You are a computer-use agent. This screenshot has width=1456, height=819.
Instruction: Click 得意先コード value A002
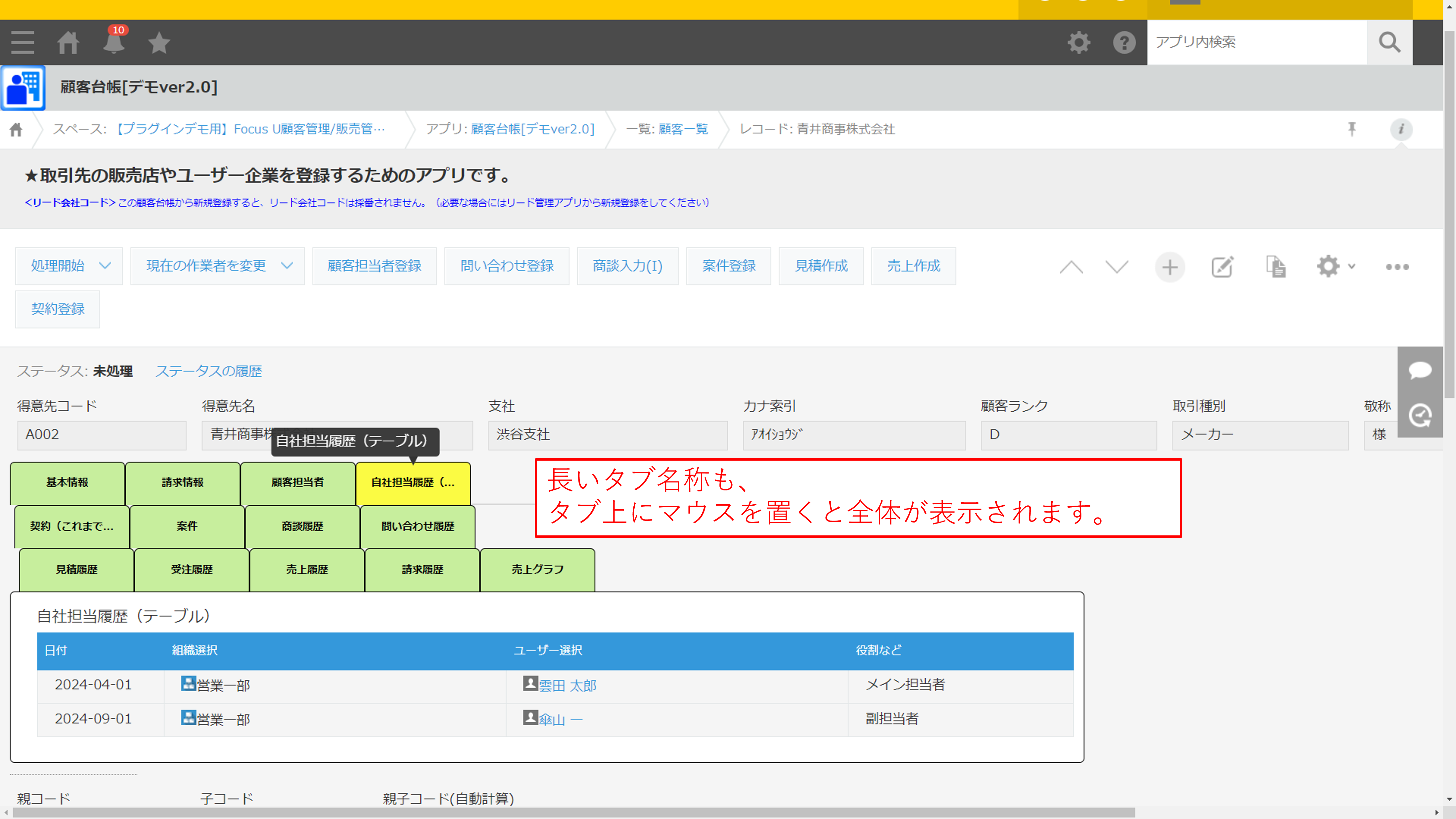(x=102, y=435)
